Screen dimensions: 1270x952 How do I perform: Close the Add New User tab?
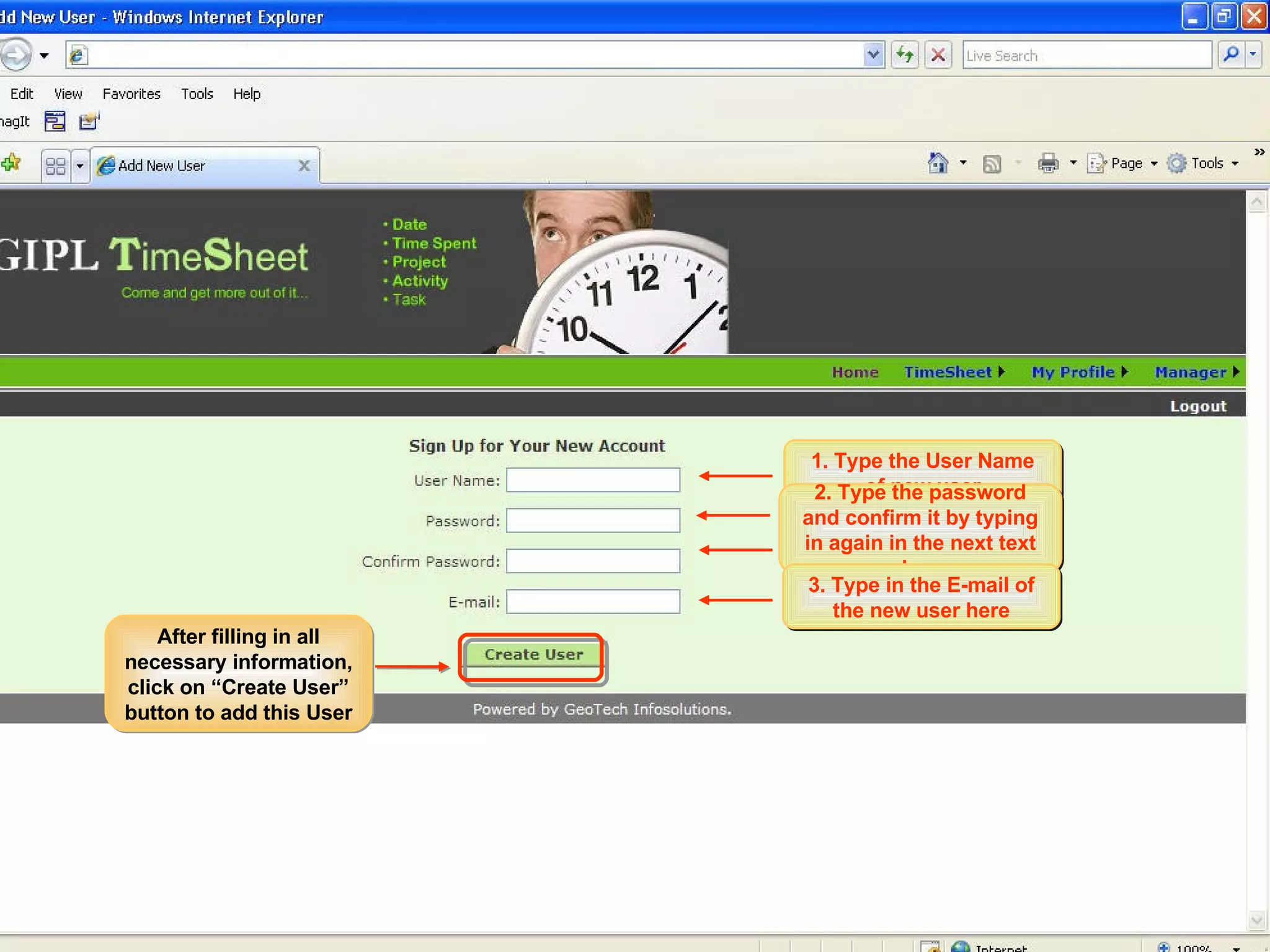(304, 166)
